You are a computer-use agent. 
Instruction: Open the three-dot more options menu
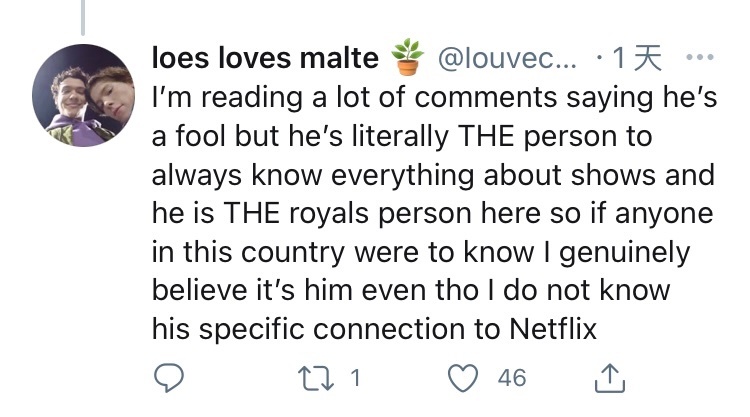pos(700,57)
